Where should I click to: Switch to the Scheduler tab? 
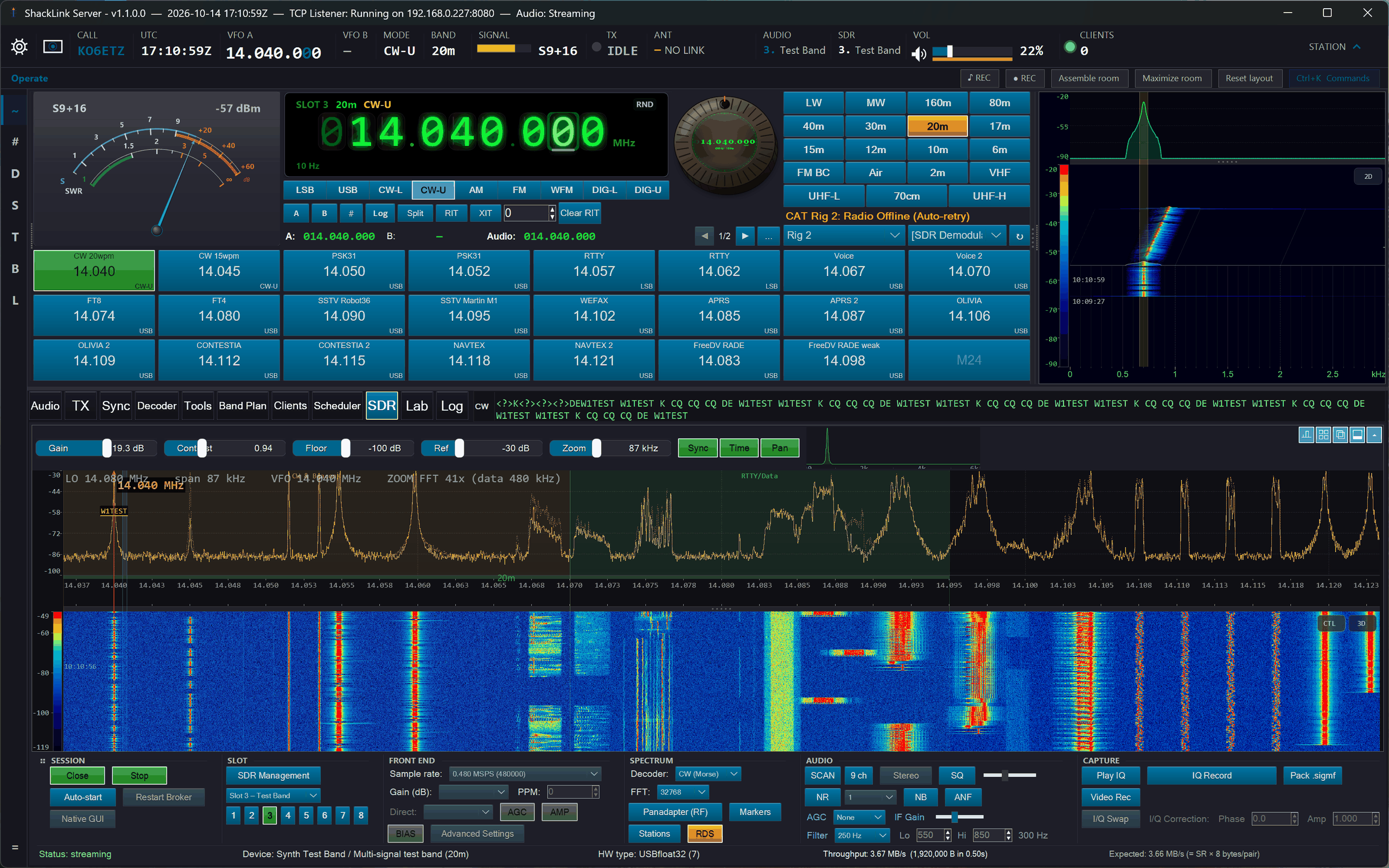(337, 406)
